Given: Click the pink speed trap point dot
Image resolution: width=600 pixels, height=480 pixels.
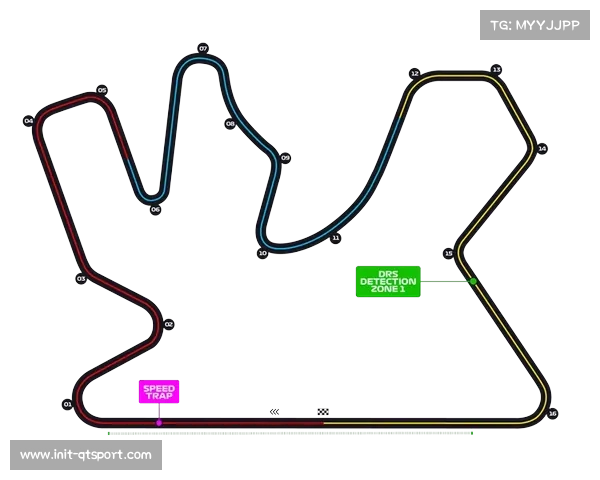Looking at the screenshot, I should pyautogui.click(x=158, y=422).
